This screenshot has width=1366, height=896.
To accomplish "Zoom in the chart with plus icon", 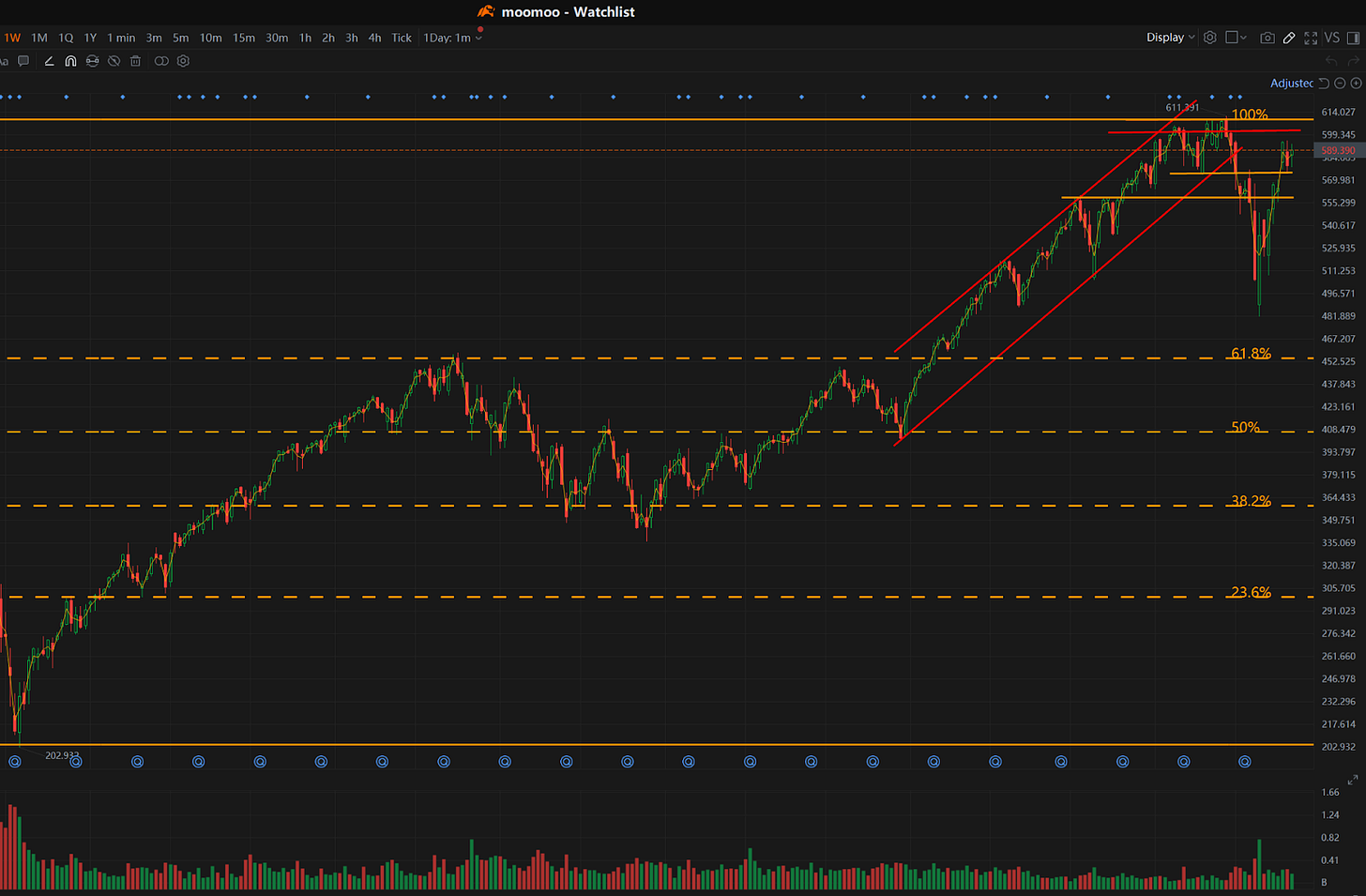I will pos(1356,84).
